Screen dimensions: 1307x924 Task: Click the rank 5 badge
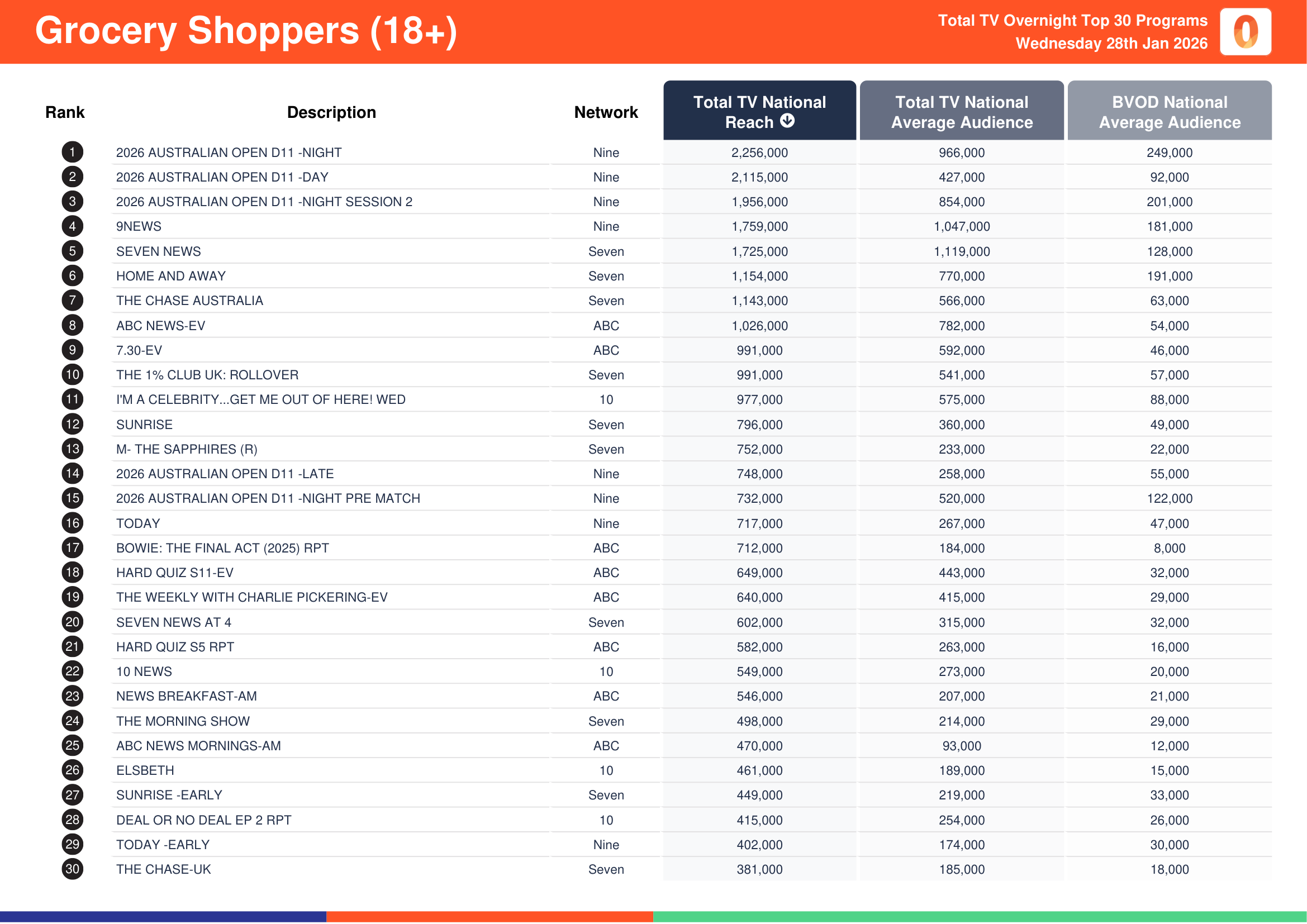point(72,251)
